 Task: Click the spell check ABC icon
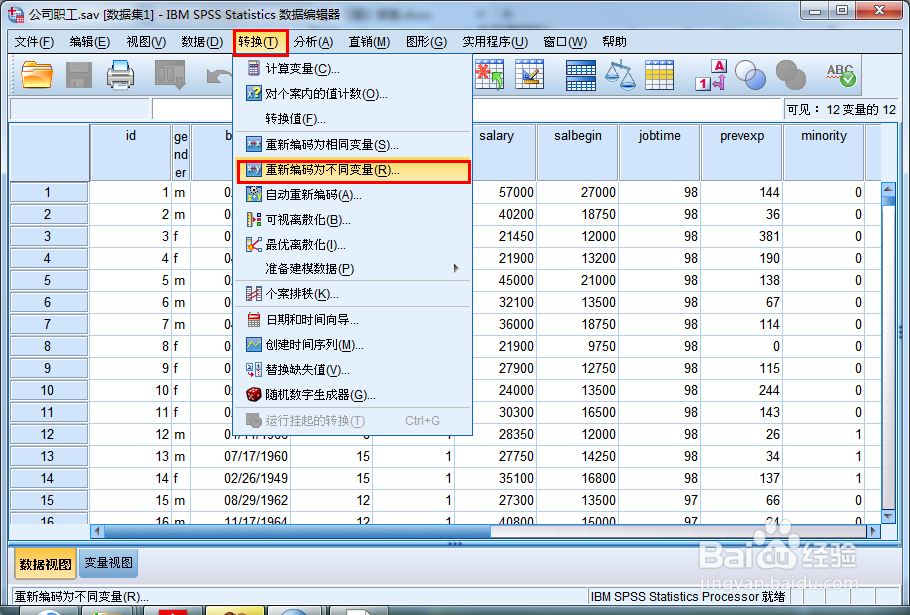pos(841,75)
